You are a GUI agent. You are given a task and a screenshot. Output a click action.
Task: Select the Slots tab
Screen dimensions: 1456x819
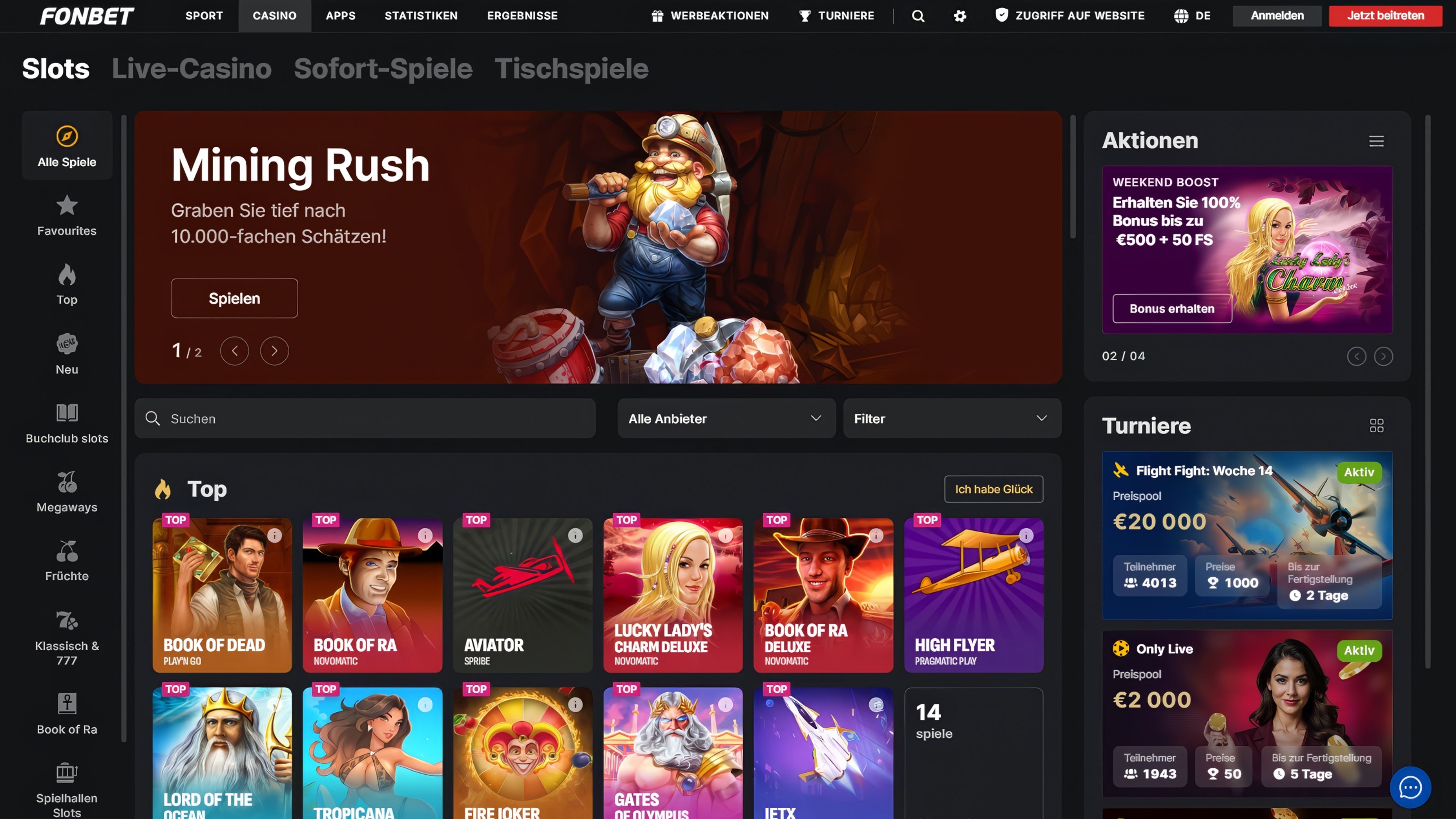(55, 68)
